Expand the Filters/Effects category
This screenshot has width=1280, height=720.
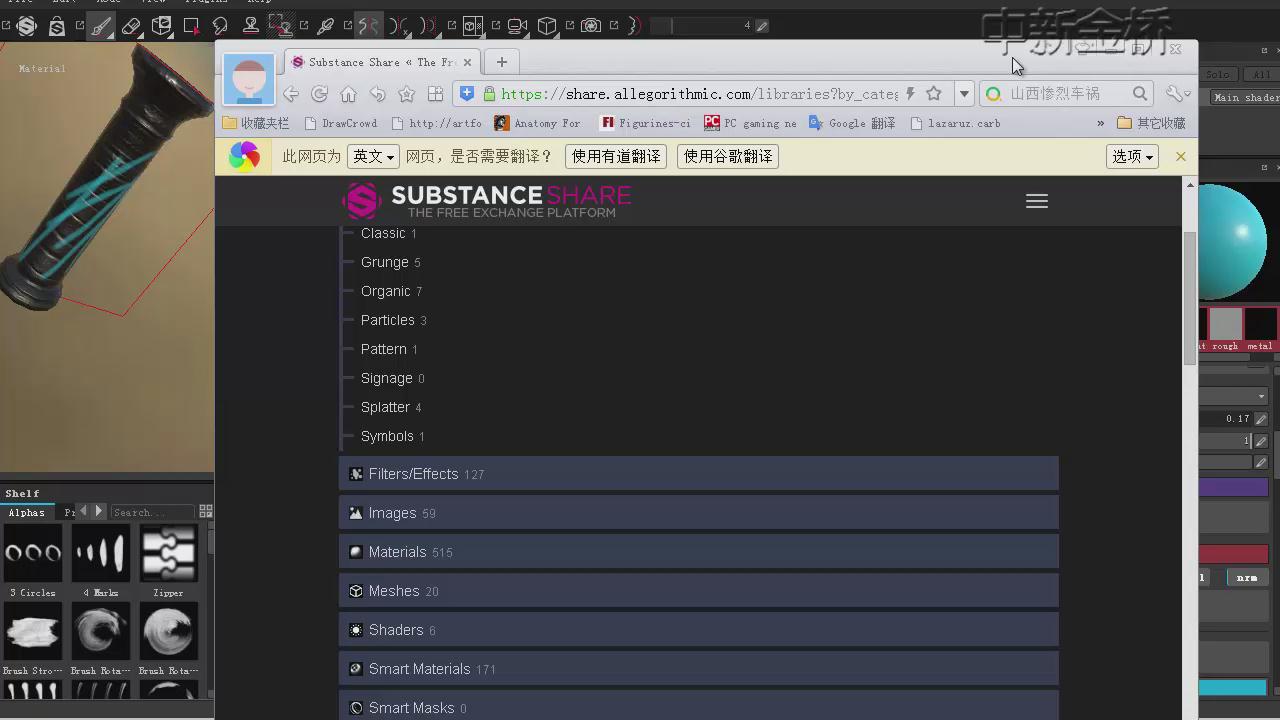tap(698, 474)
